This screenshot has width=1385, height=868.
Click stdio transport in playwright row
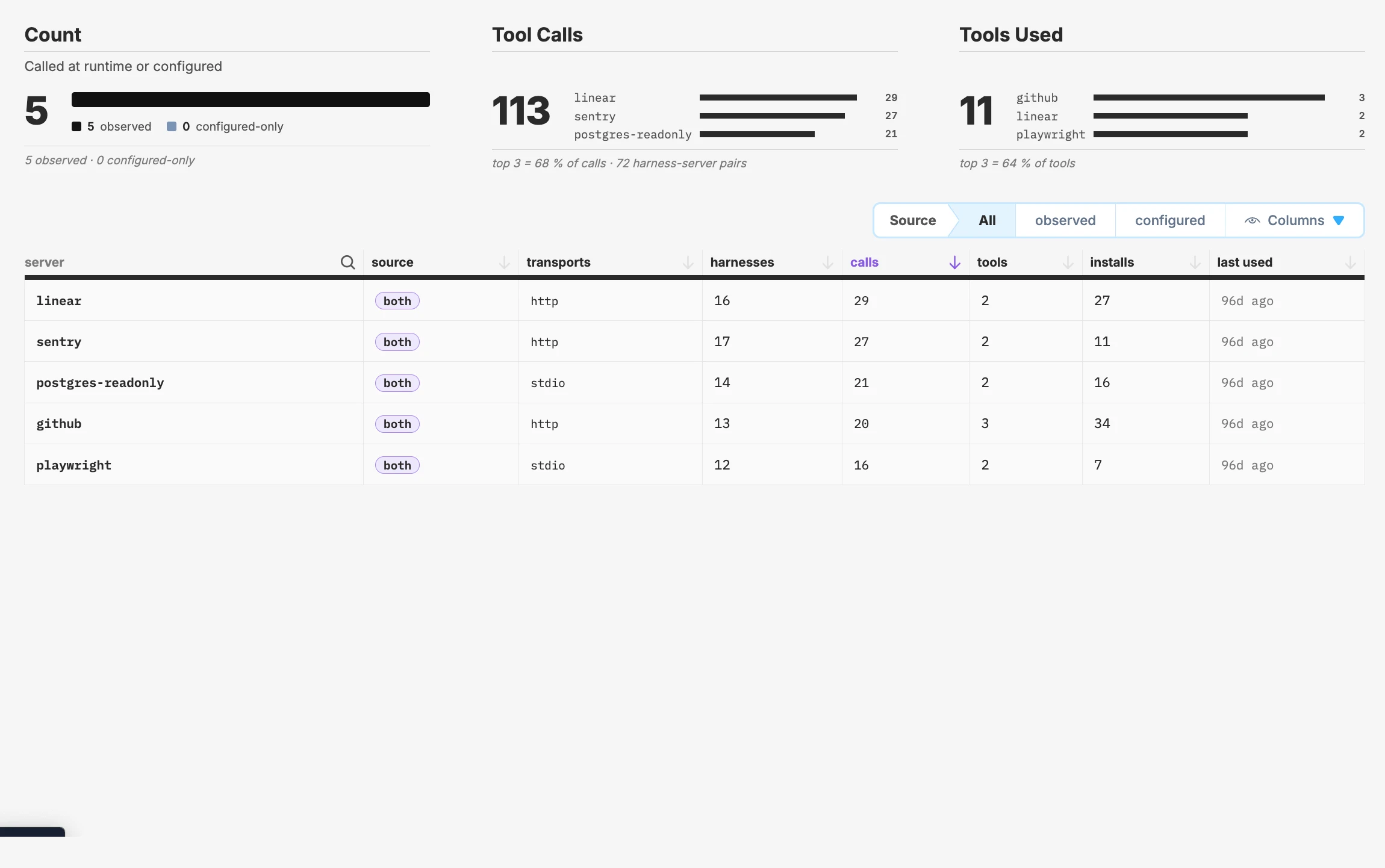tap(547, 465)
